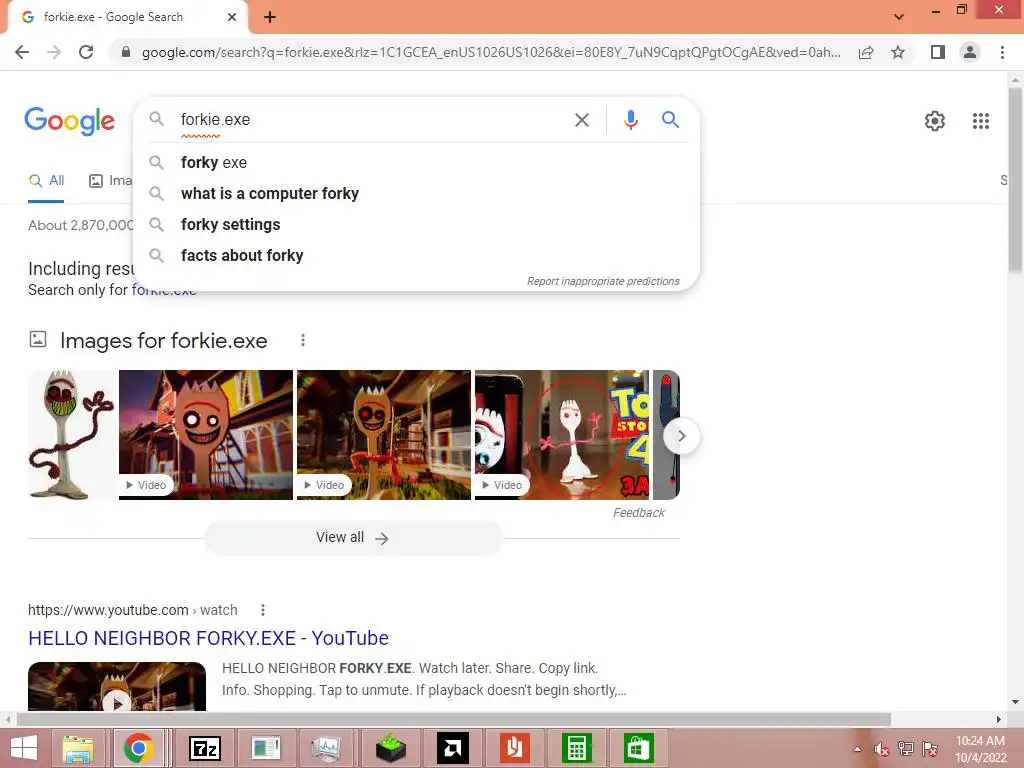This screenshot has height=768, width=1024.
Task: Click the Google logo
Action: 70,121
